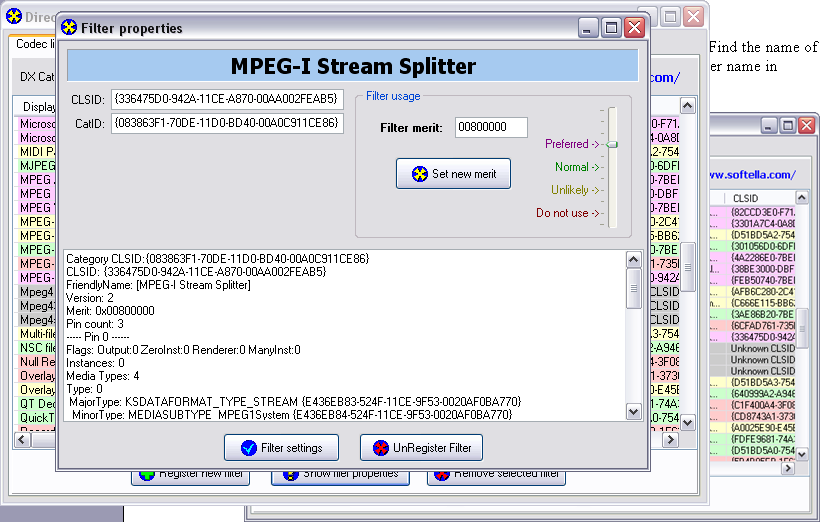Minimize the Filter properties window
This screenshot has height=522, width=820.
pos(588,28)
